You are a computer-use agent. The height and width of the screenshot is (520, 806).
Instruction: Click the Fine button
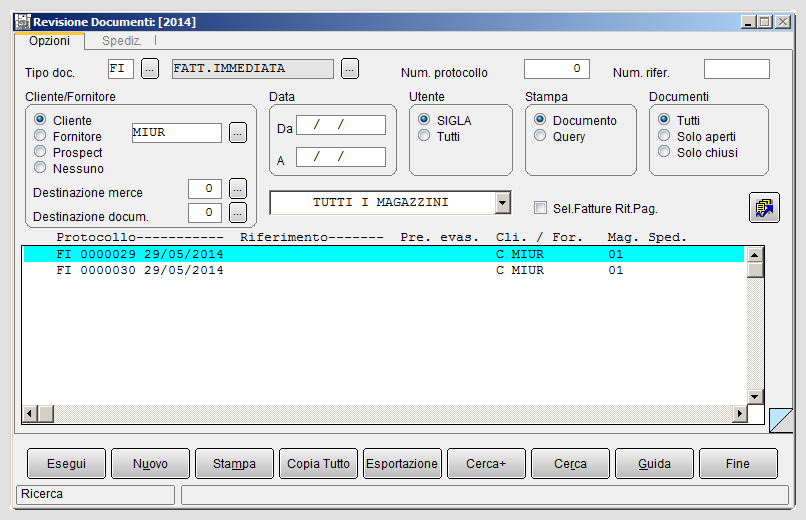click(x=738, y=463)
